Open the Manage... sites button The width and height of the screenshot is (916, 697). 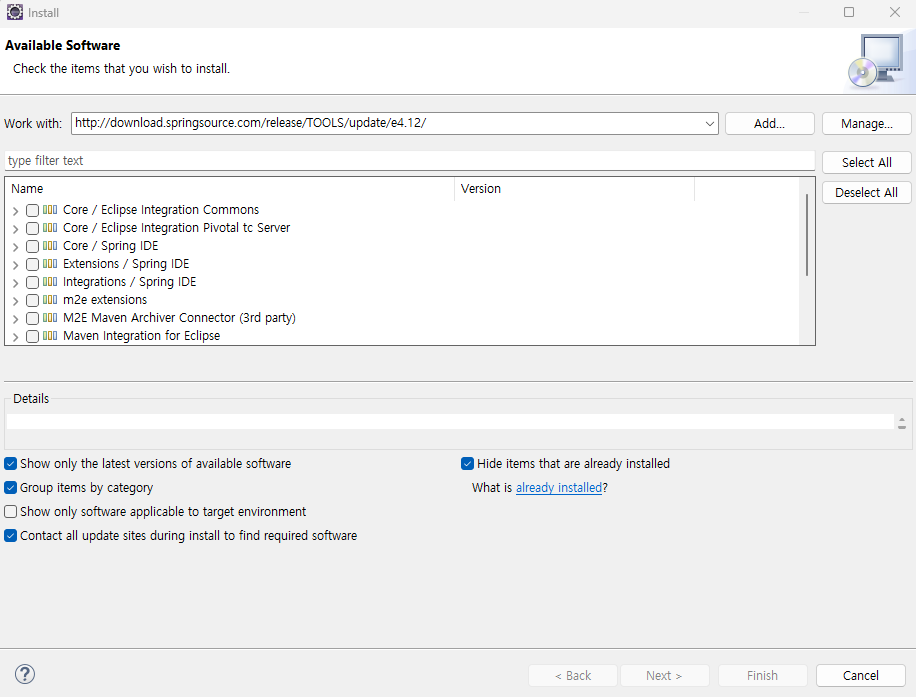coord(866,124)
